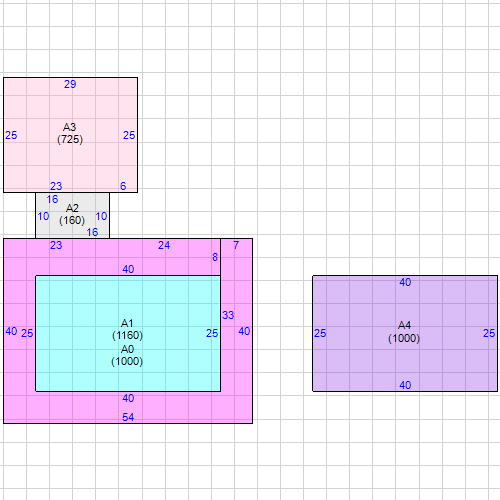Click the "25" dimension on A4's right edge

[x=489, y=333]
